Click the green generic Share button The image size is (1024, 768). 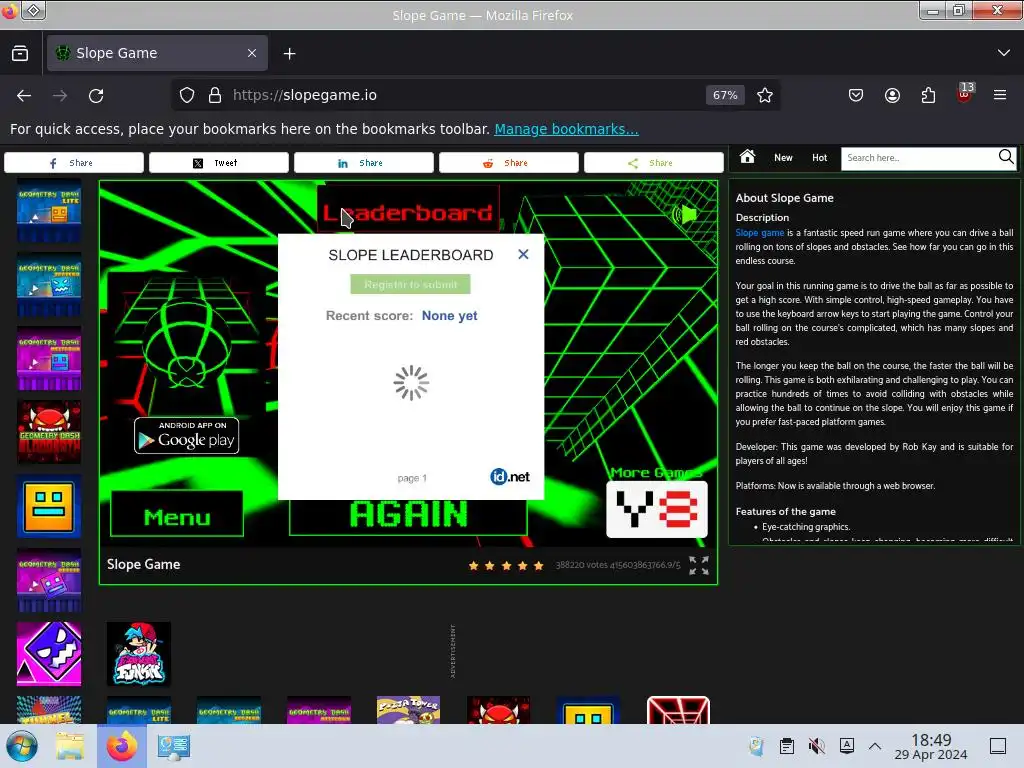click(654, 163)
